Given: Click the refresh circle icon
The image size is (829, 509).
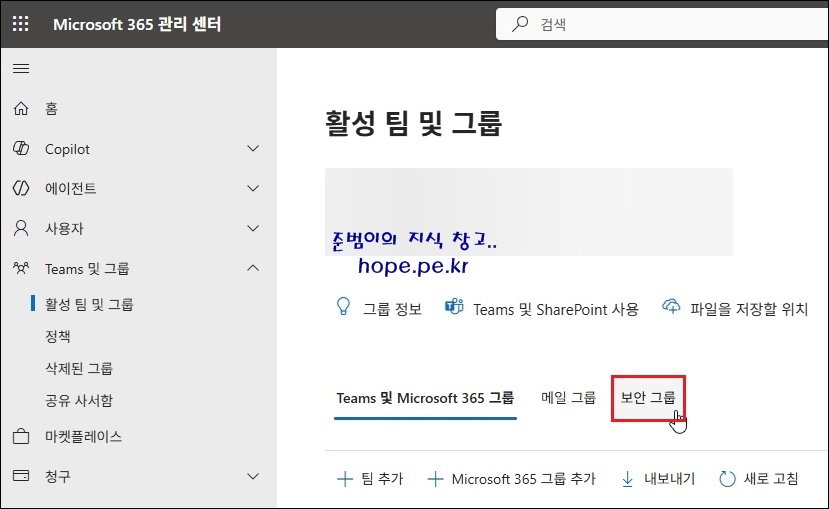Looking at the screenshot, I should pos(727,479).
